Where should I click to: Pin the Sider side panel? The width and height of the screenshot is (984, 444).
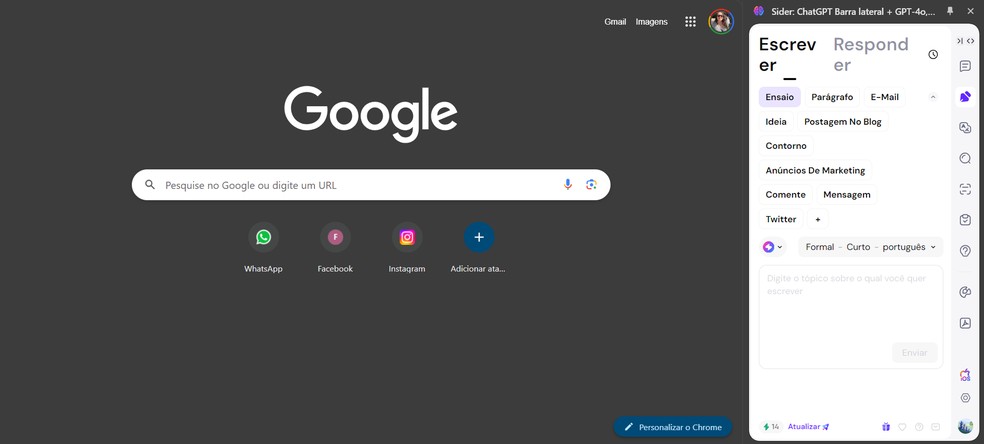click(950, 11)
